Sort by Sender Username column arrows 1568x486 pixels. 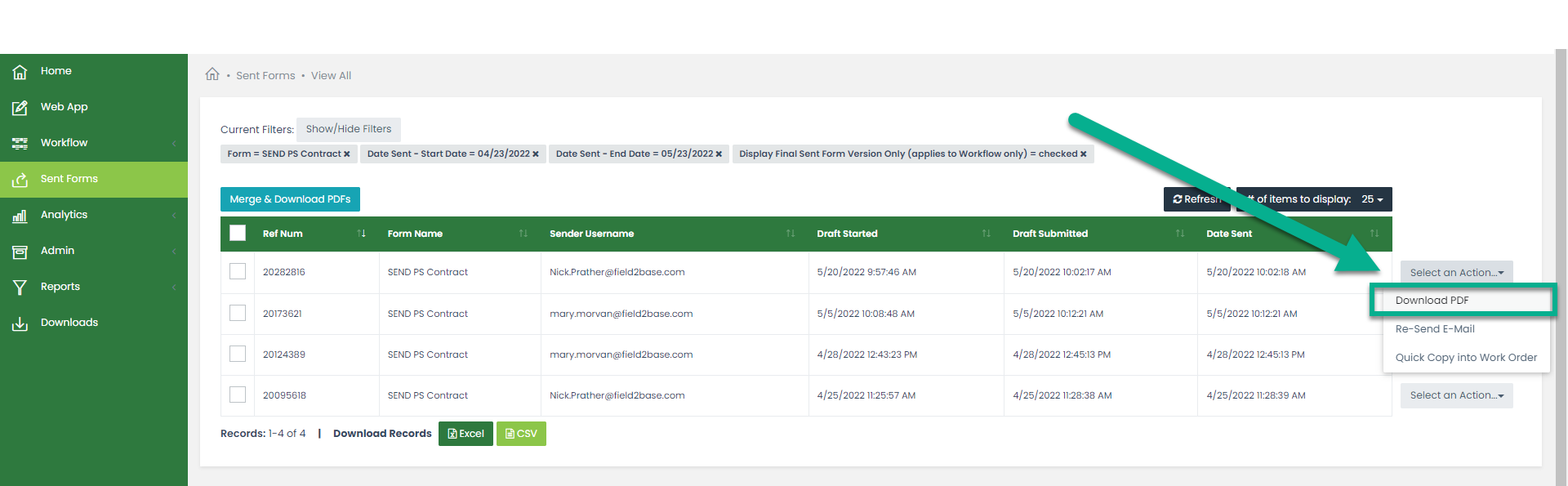pos(791,234)
